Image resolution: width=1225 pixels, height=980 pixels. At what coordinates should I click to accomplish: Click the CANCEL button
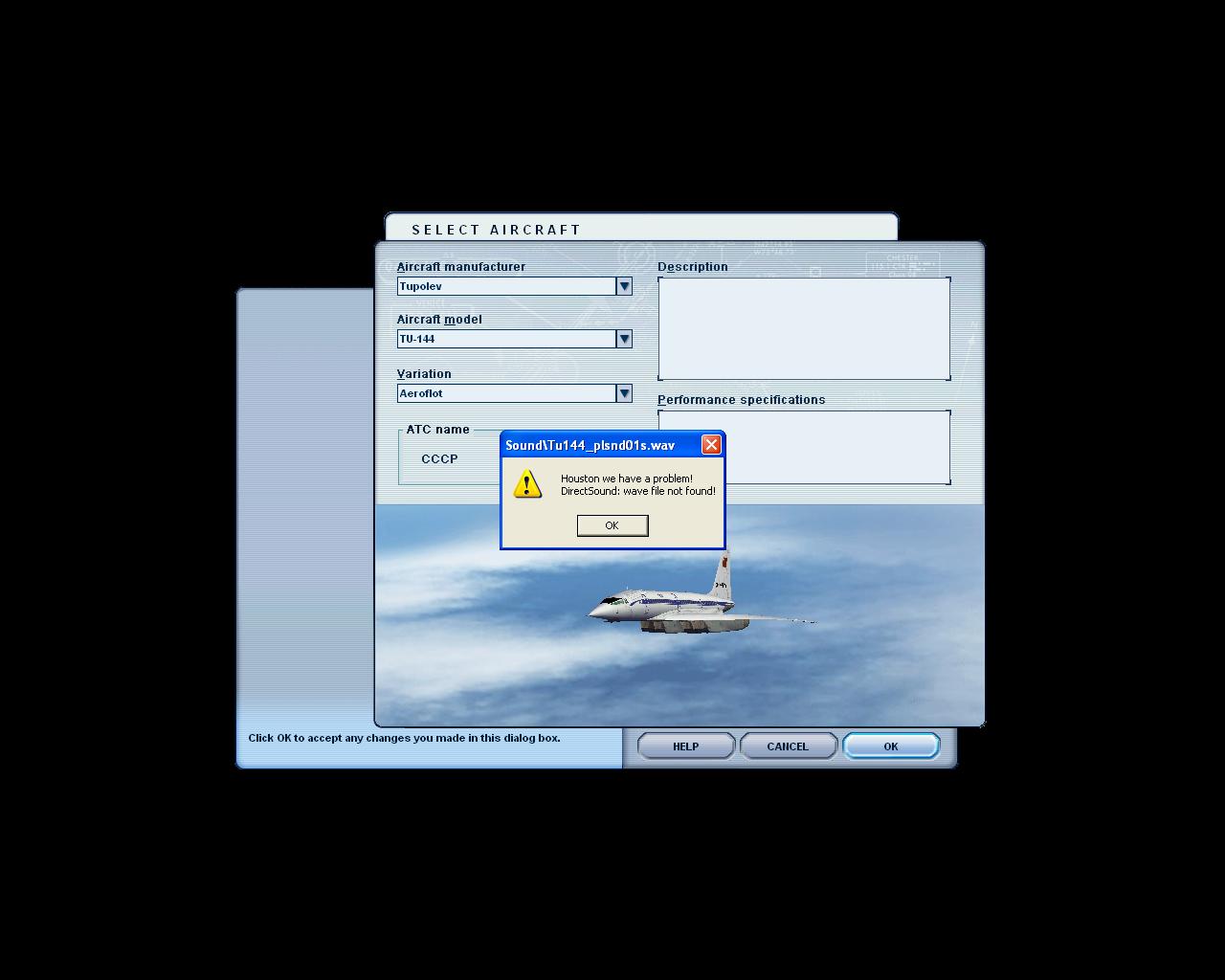click(x=788, y=746)
